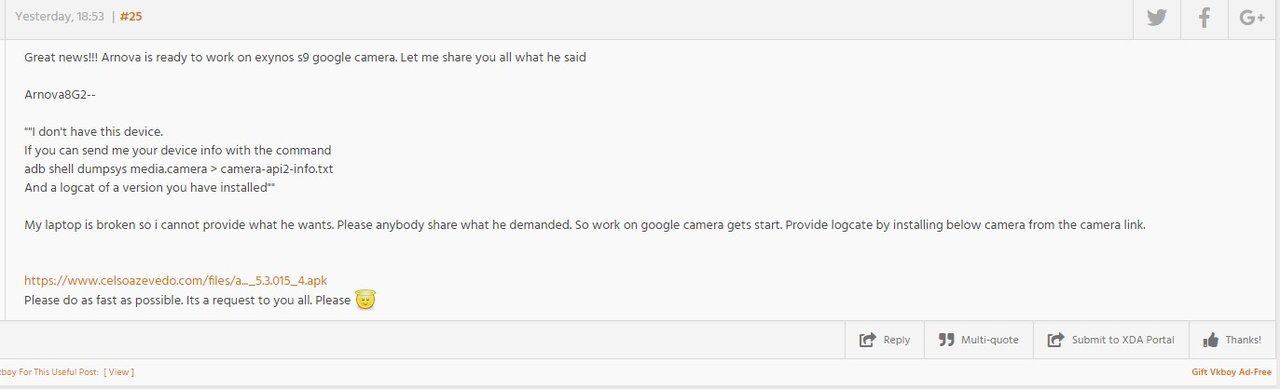Share post via Google+ icon

pos(1252,18)
